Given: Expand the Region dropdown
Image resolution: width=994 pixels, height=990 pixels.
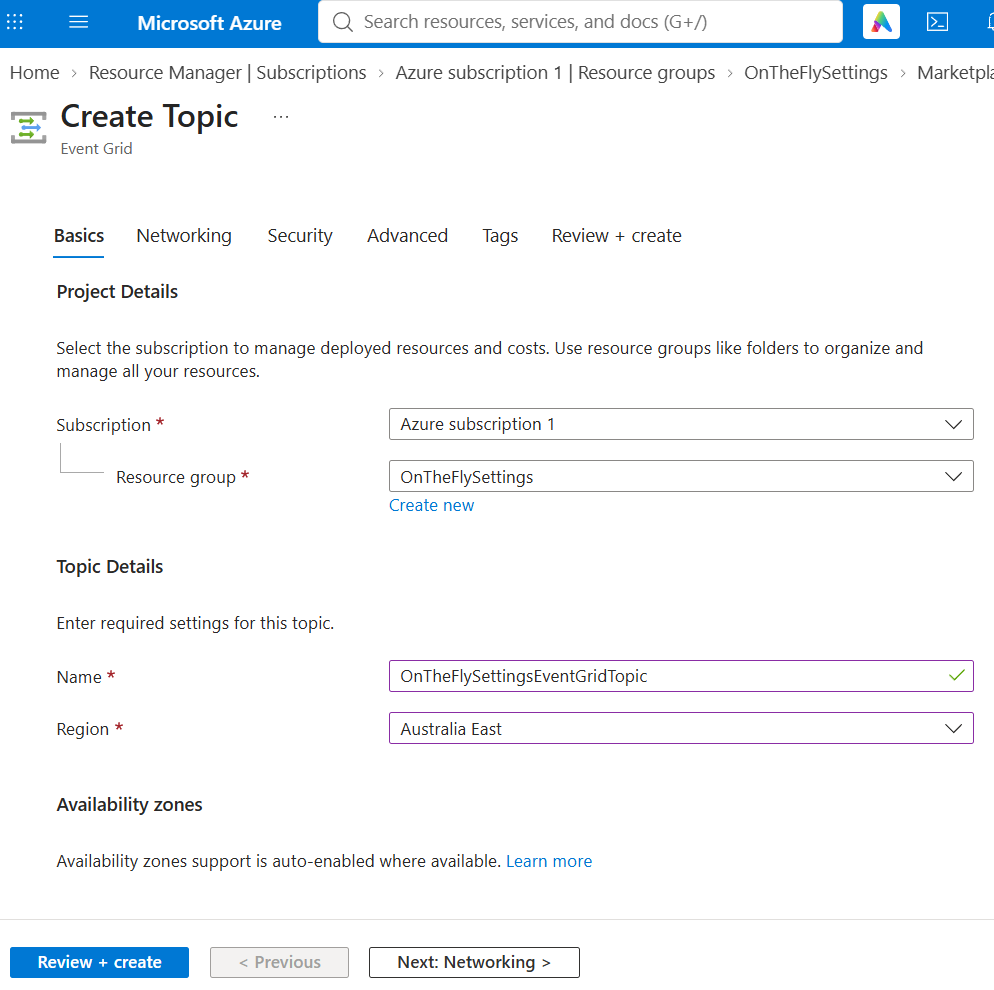Looking at the screenshot, I should pyautogui.click(x=681, y=729).
